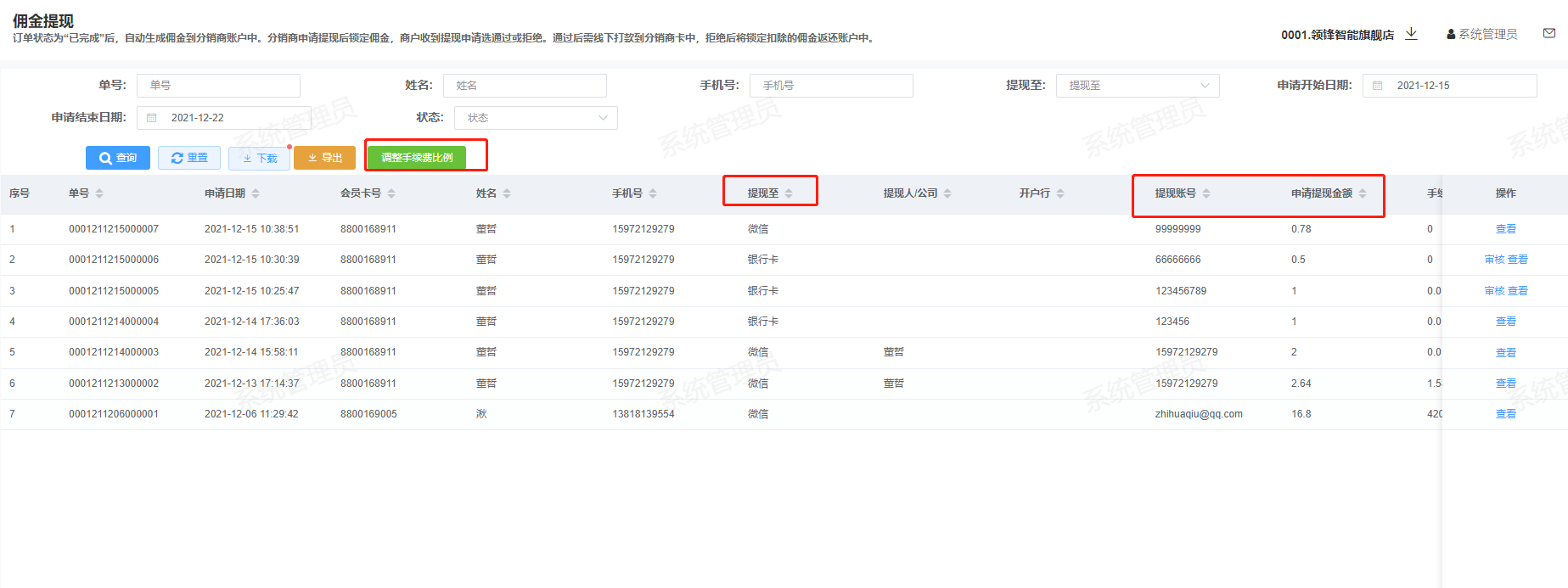Click the 重置 reset button
Screen dimensions: 1568x588
189,158
